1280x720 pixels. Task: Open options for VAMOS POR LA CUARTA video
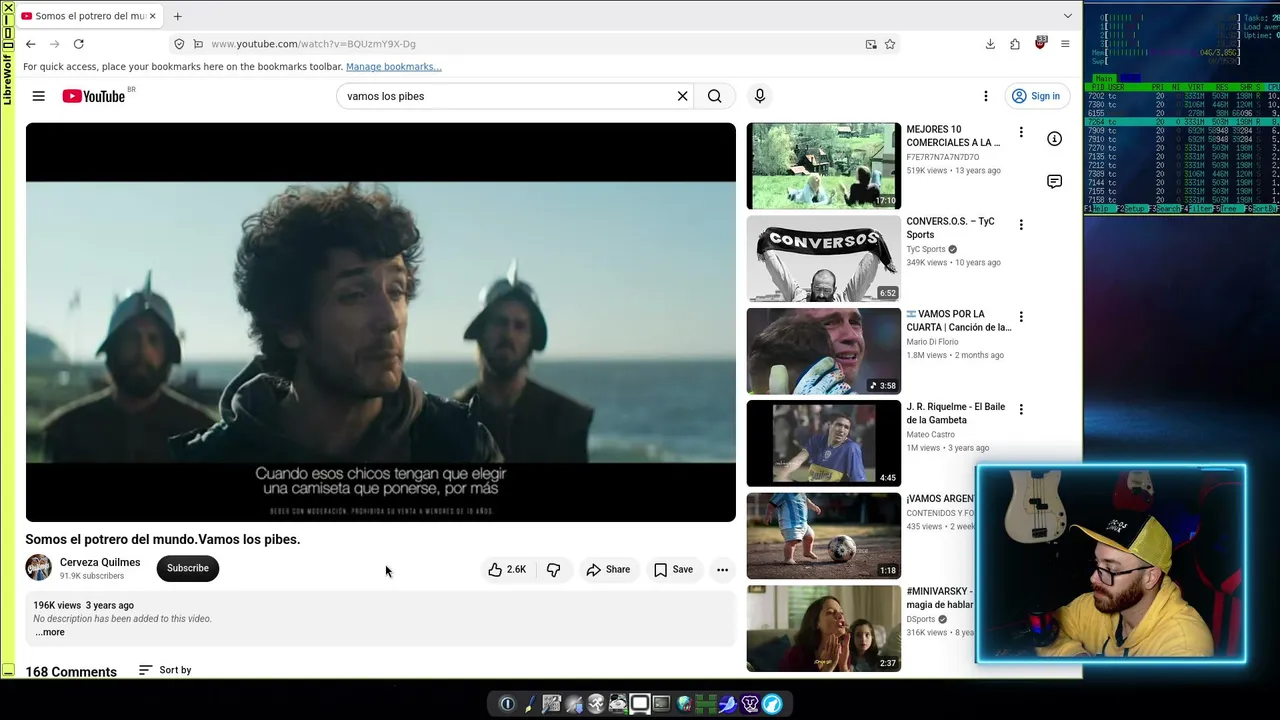tap(1021, 317)
